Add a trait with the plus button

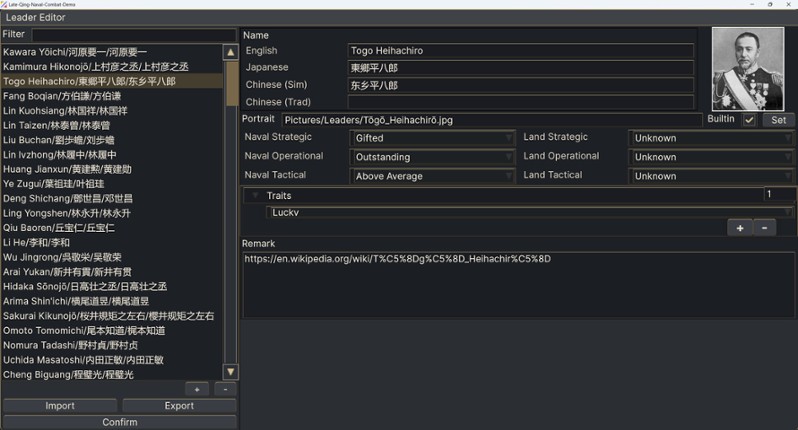coord(740,228)
